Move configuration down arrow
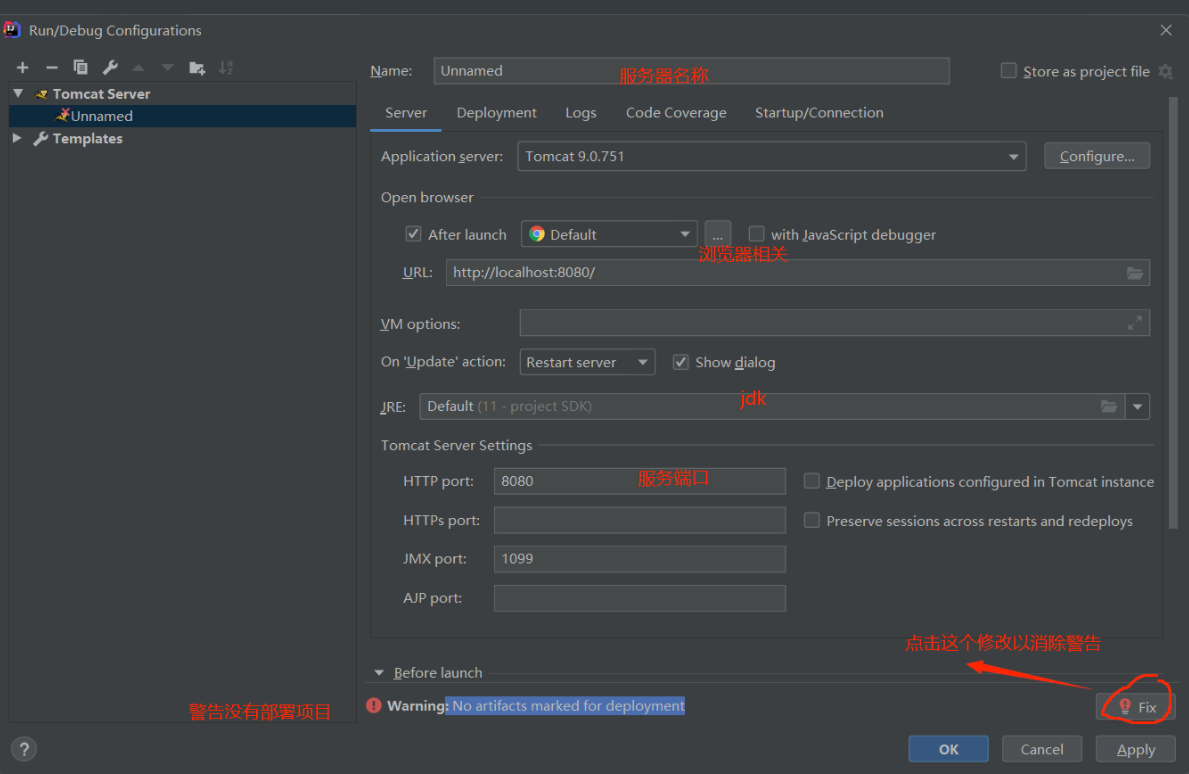This screenshot has width=1189, height=774. click(168, 67)
